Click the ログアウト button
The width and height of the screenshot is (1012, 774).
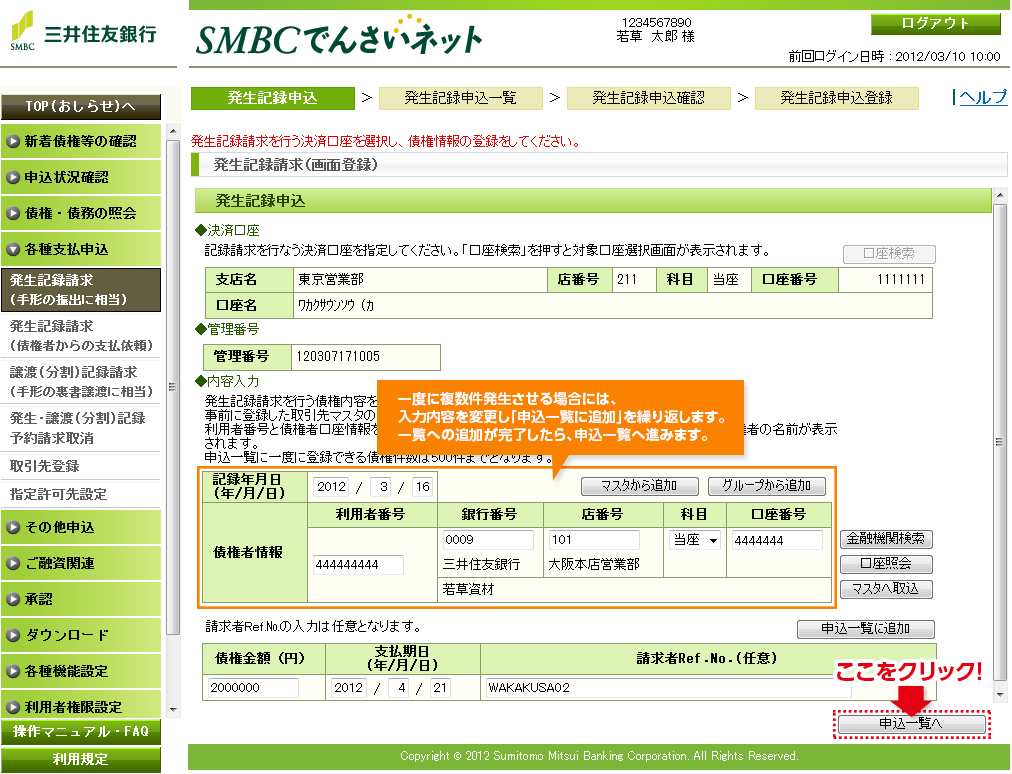tap(935, 24)
